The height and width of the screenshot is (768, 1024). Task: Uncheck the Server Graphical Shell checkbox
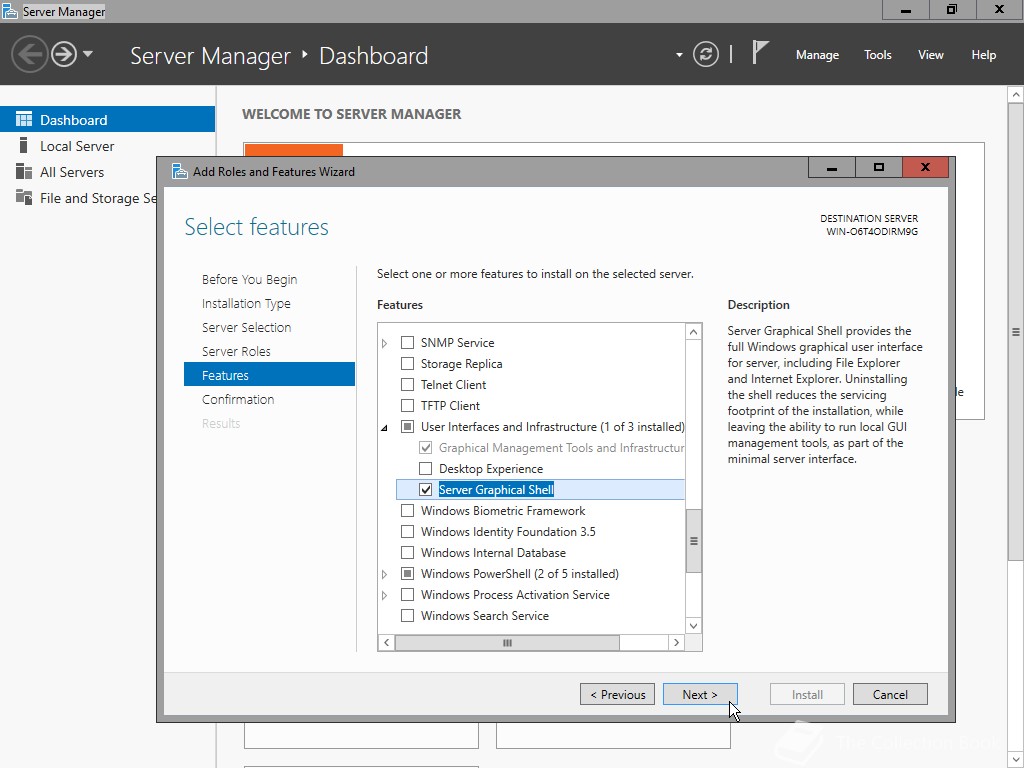tap(426, 489)
